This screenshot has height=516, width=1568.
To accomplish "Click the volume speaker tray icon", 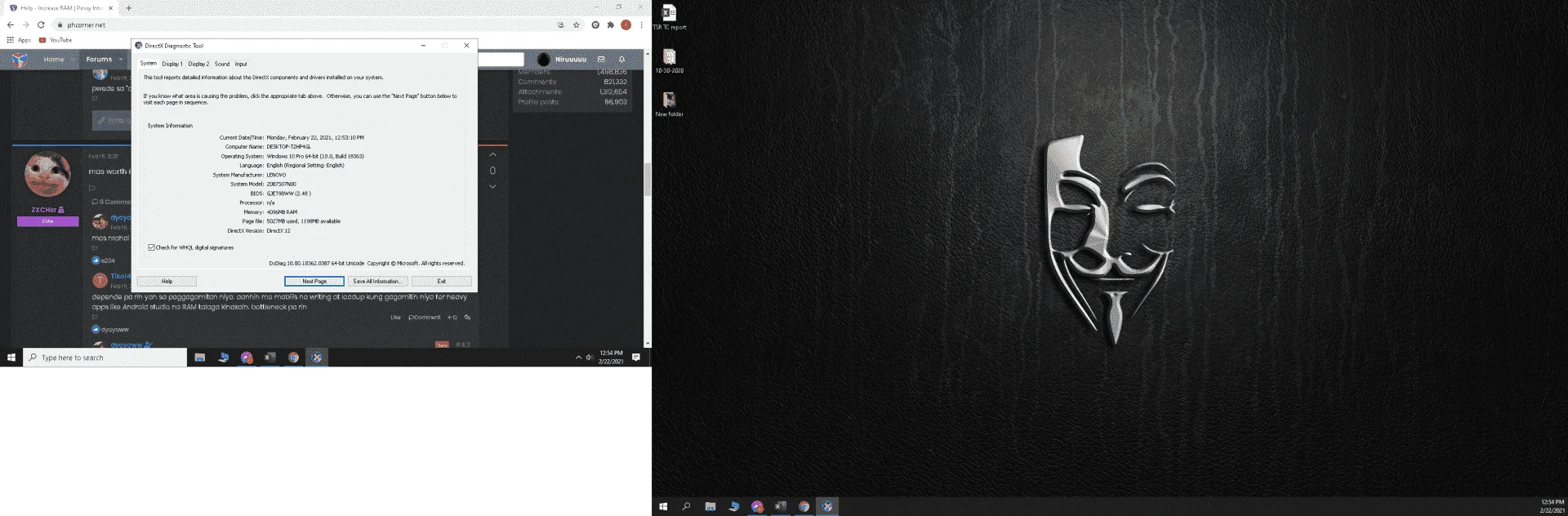I will point(590,358).
